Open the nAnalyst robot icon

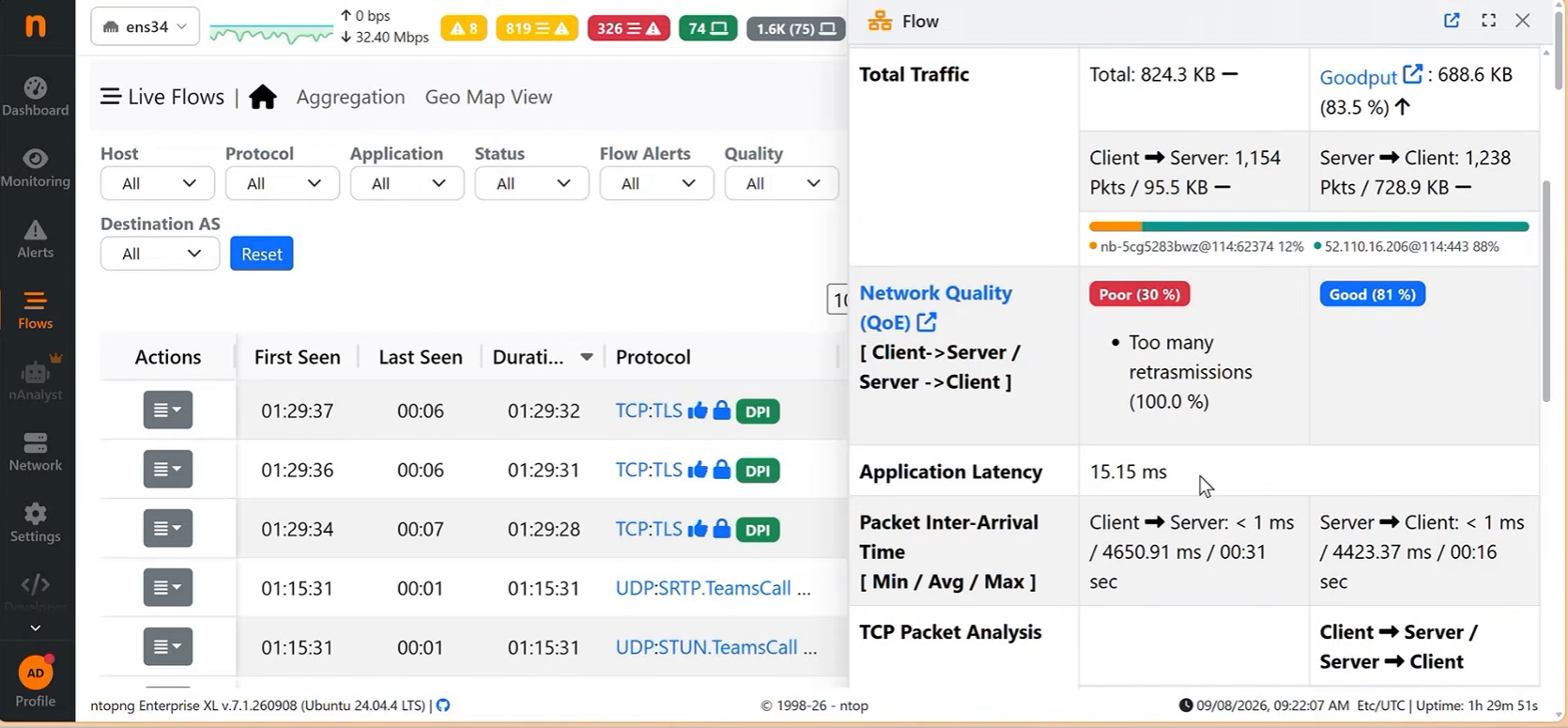click(36, 372)
